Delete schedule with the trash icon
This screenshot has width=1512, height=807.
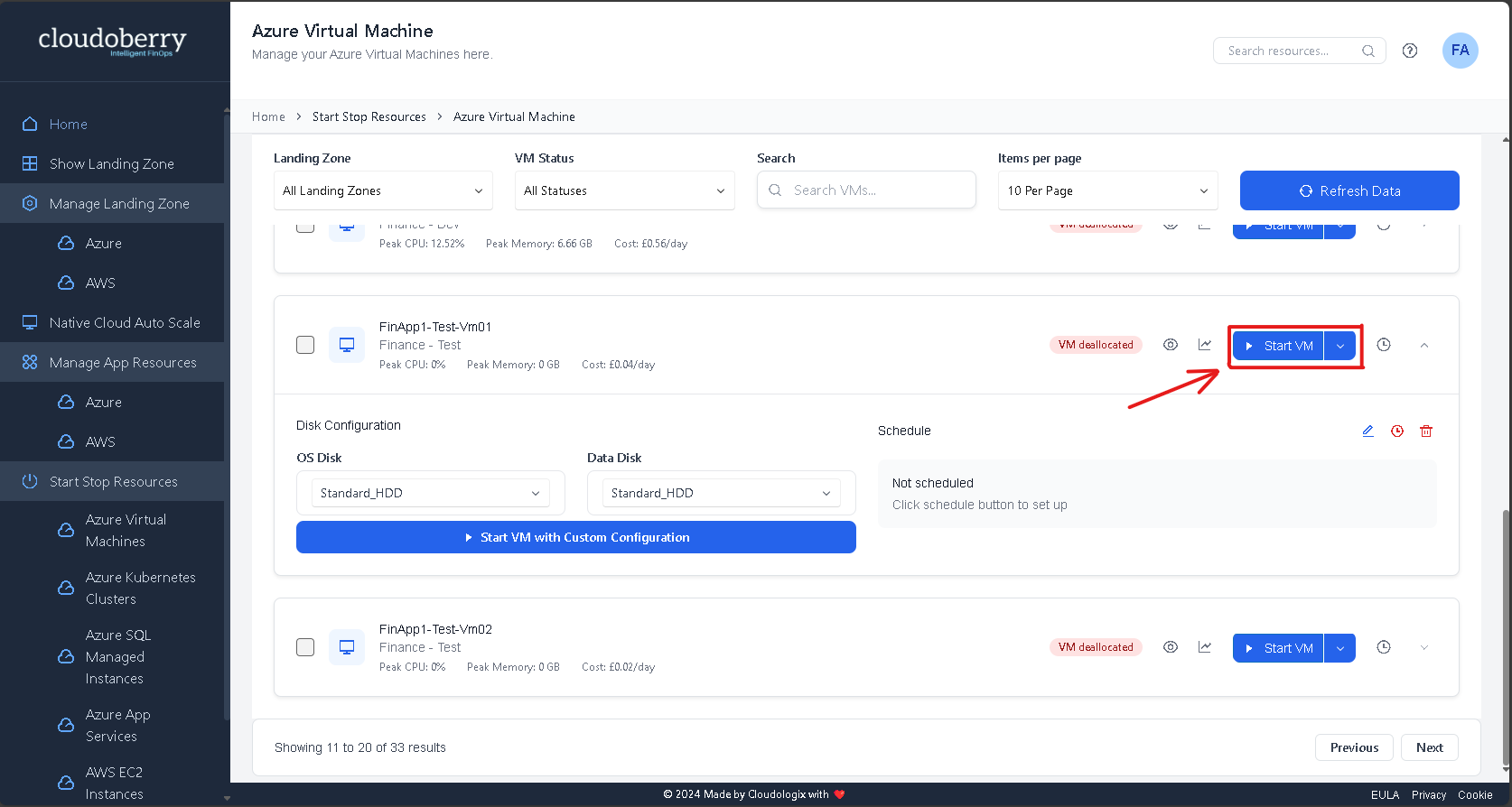point(1425,431)
